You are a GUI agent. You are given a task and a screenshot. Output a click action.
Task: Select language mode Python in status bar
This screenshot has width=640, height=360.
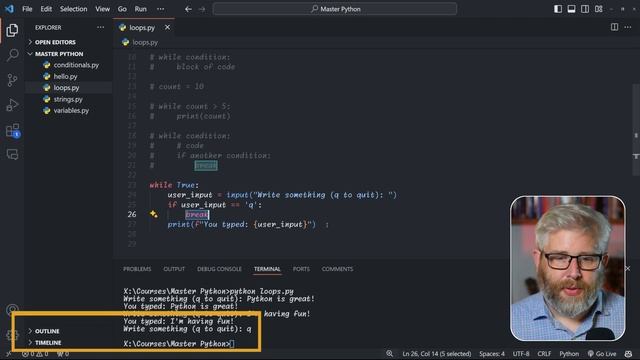click(x=569, y=354)
